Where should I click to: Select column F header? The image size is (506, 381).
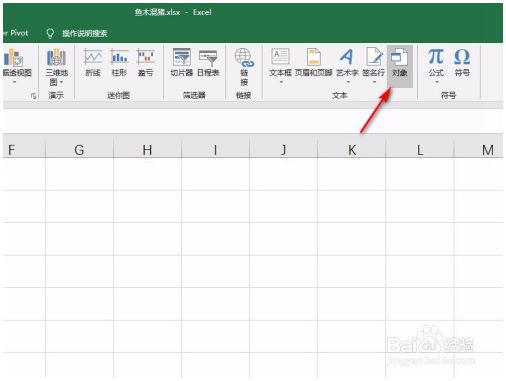(x=24, y=149)
